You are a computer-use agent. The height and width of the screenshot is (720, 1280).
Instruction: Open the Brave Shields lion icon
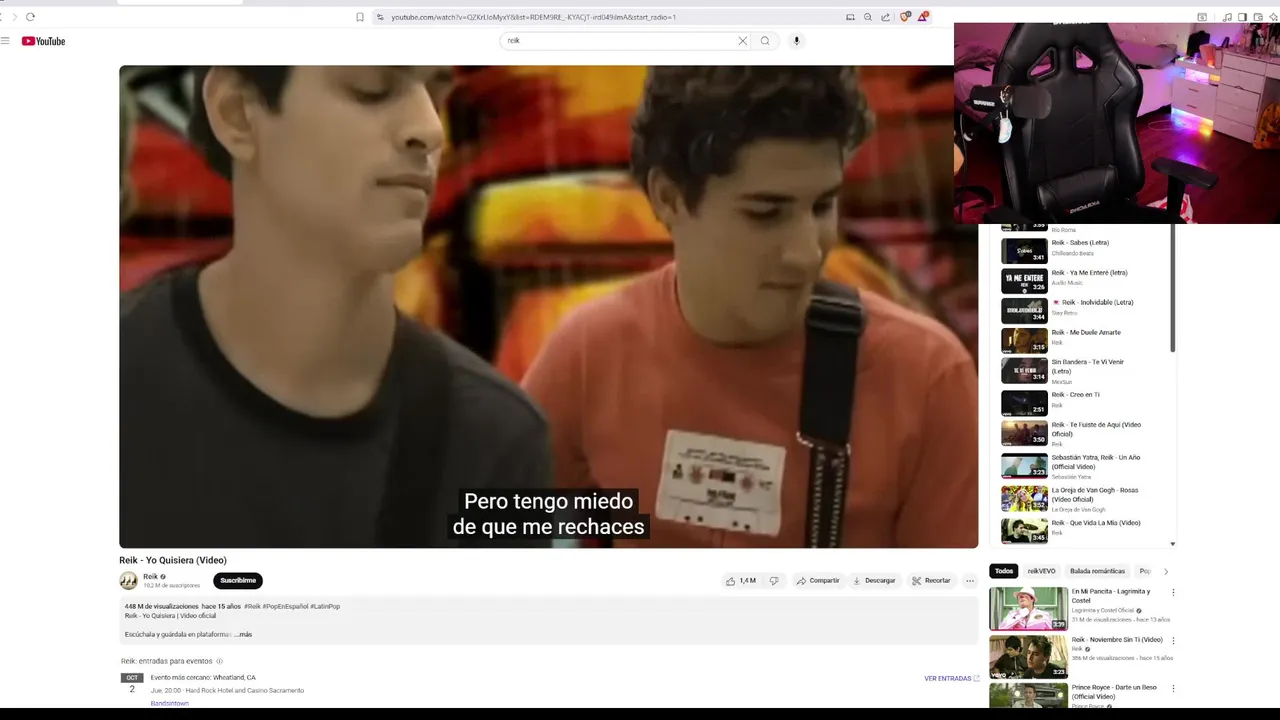905,17
